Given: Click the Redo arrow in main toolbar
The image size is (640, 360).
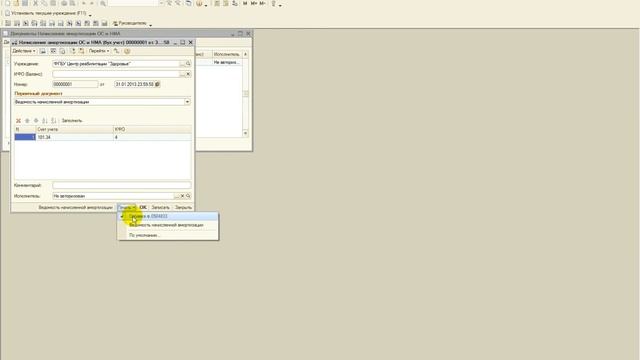Looking at the screenshot, I should (92, 3).
